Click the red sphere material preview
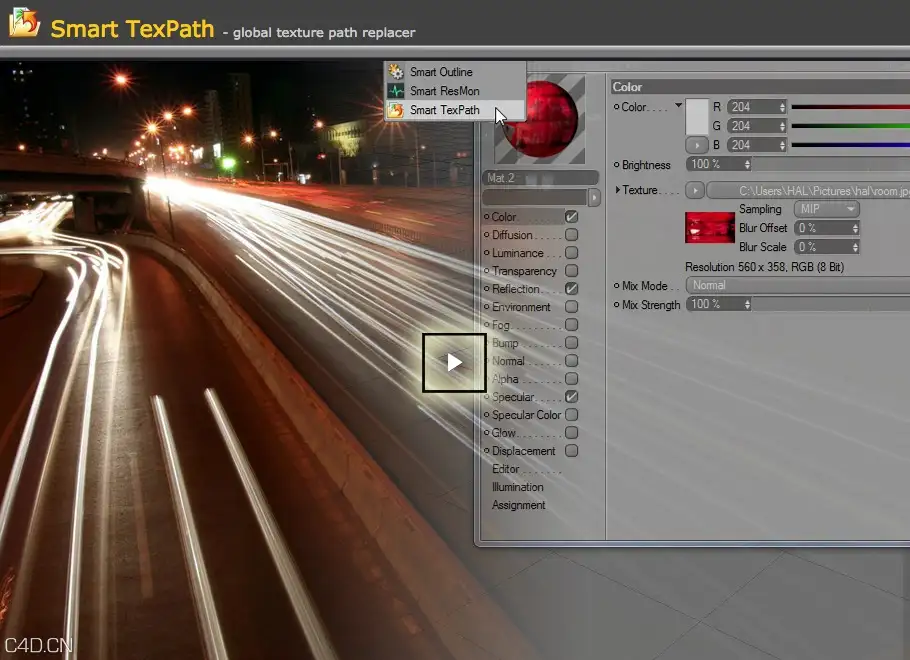This screenshot has width=910, height=660. click(540, 119)
